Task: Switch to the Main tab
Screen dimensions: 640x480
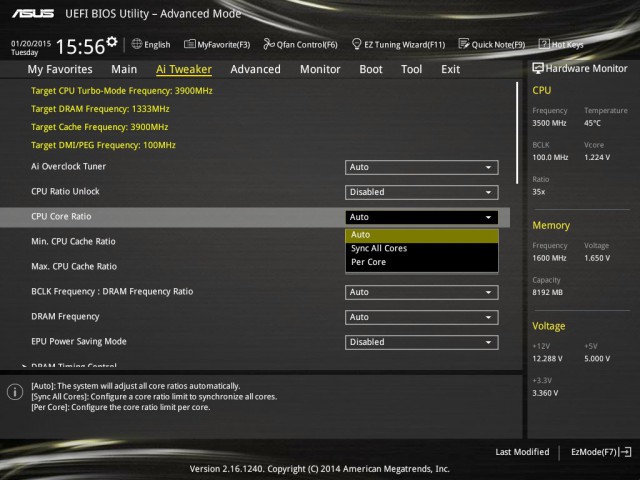Action: coord(124,69)
